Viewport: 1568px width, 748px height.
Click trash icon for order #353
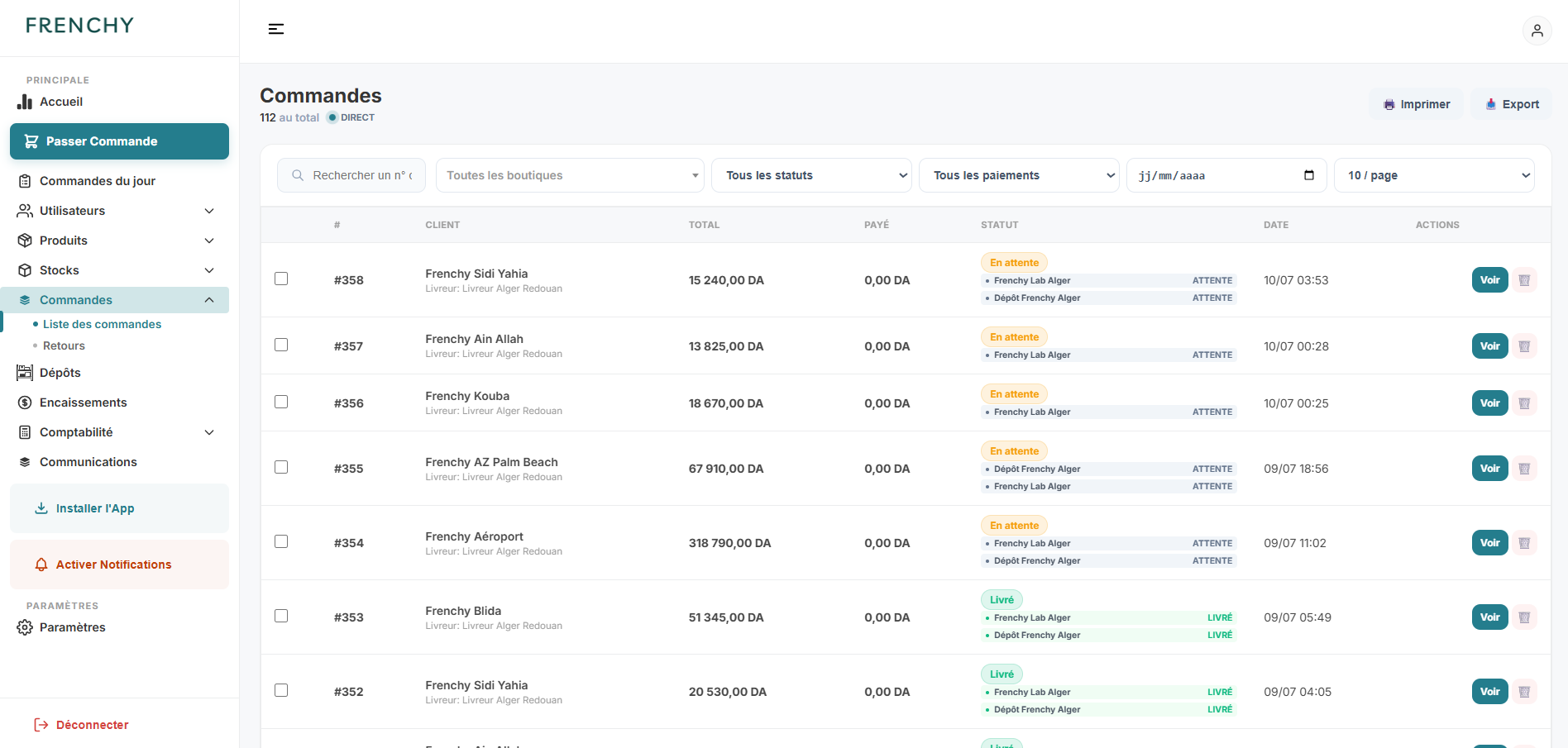[x=1524, y=617]
